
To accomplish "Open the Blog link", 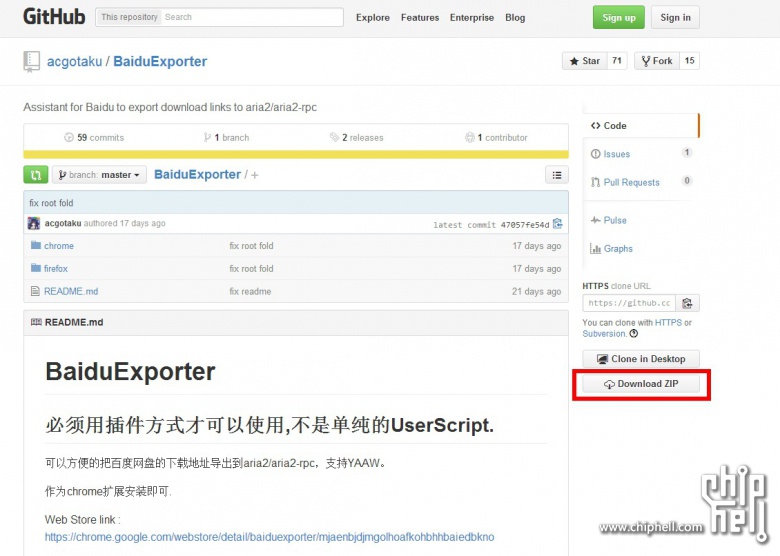I will click(515, 17).
